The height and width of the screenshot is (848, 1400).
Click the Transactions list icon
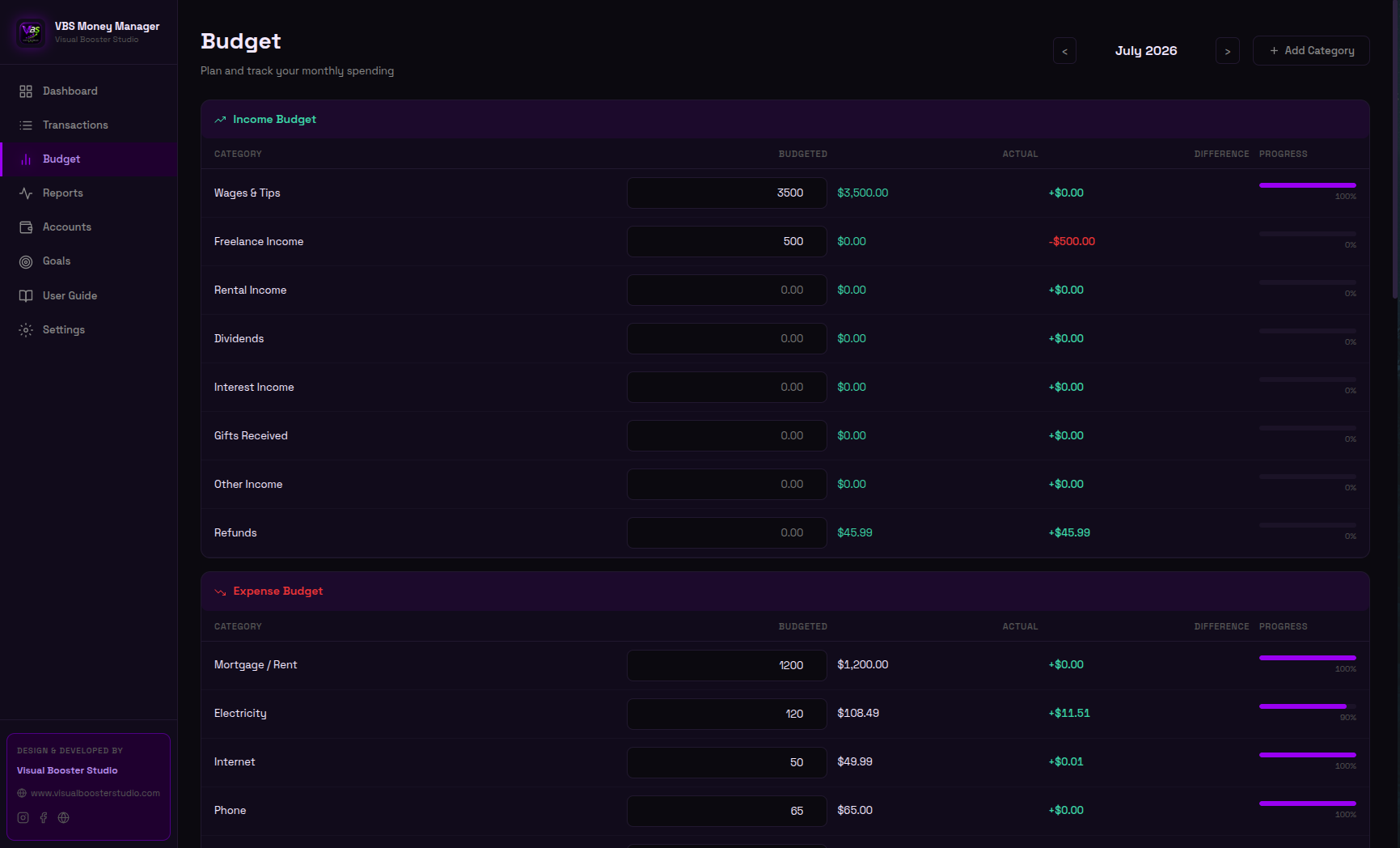pyautogui.click(x=26, y=125)
